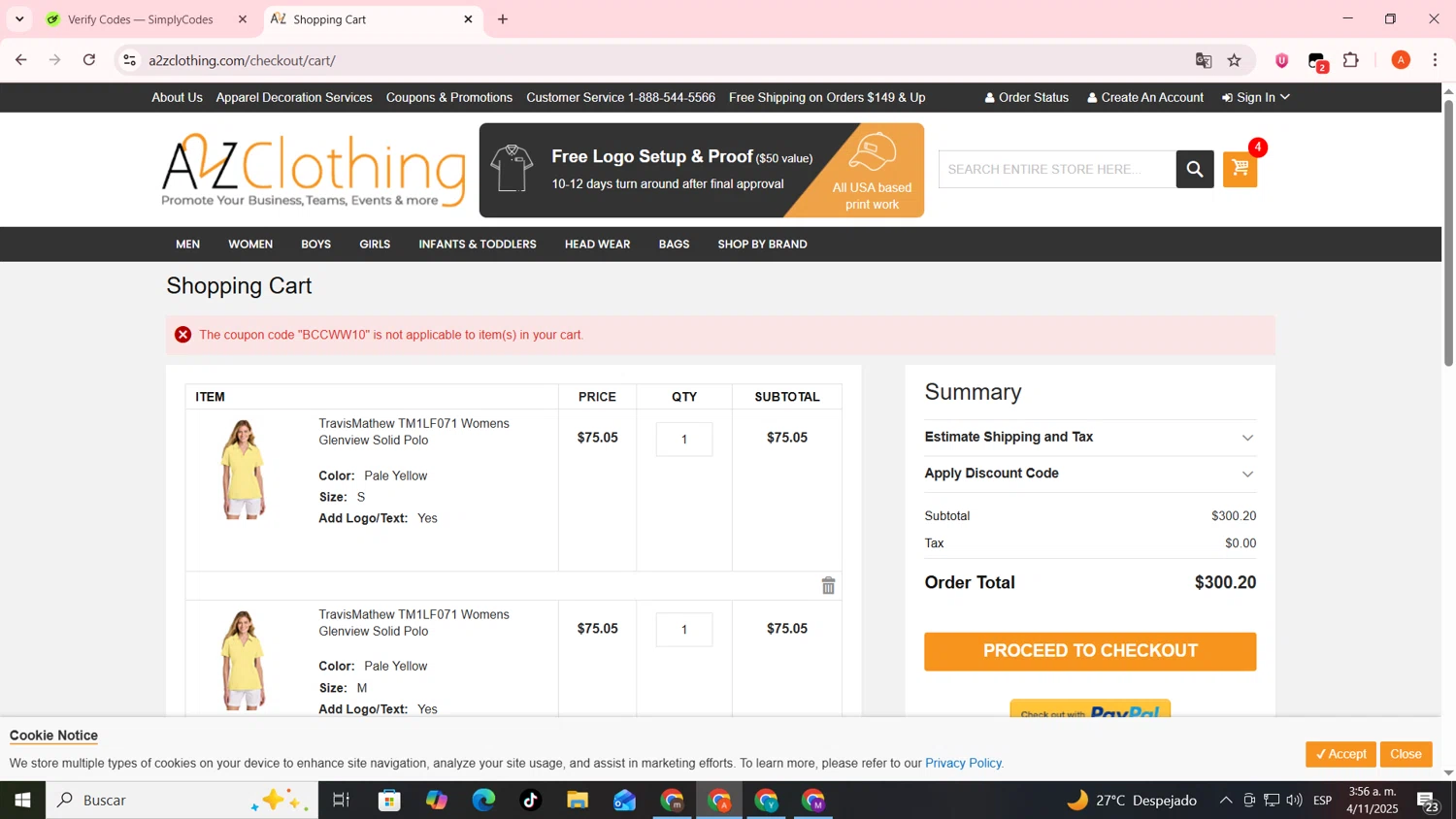Click the A2ZClothing logo
Image resolution: width=1456 pixels, height=819 pixels.
pyautogui.click(x=313, y=170)
